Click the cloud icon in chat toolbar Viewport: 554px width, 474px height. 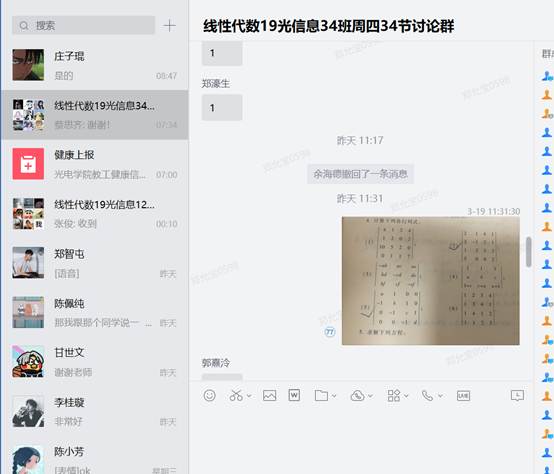357,396
